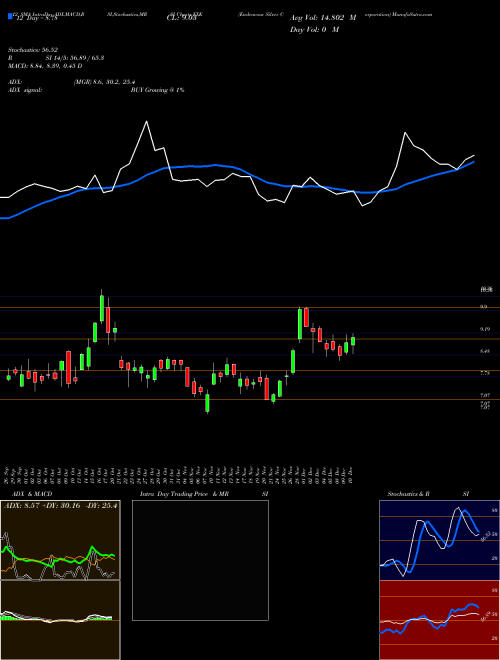The width and height of the screenshot is (500, 660).
Task: Click the 'CL: 9.03' closing price value
Action: click(x=182, y=17)
